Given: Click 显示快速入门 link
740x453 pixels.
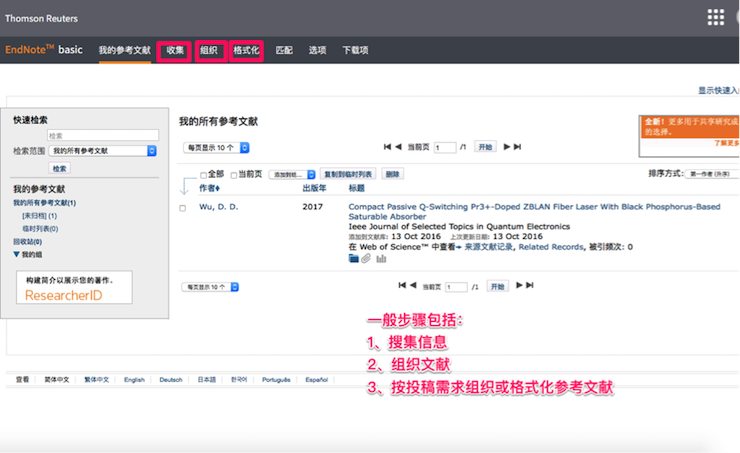Looking at the screenshot, I should point(718,90).
